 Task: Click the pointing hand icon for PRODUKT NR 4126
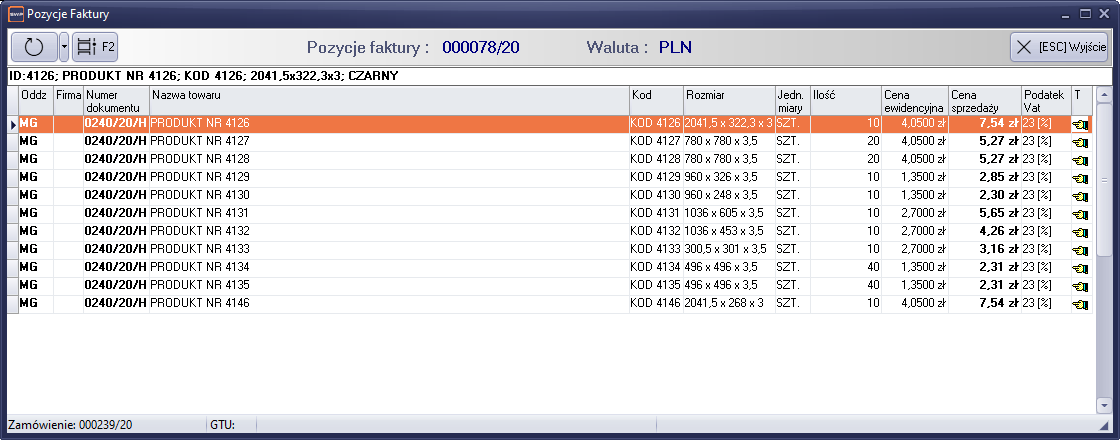pyautogui.click(x=1081, y=124)
